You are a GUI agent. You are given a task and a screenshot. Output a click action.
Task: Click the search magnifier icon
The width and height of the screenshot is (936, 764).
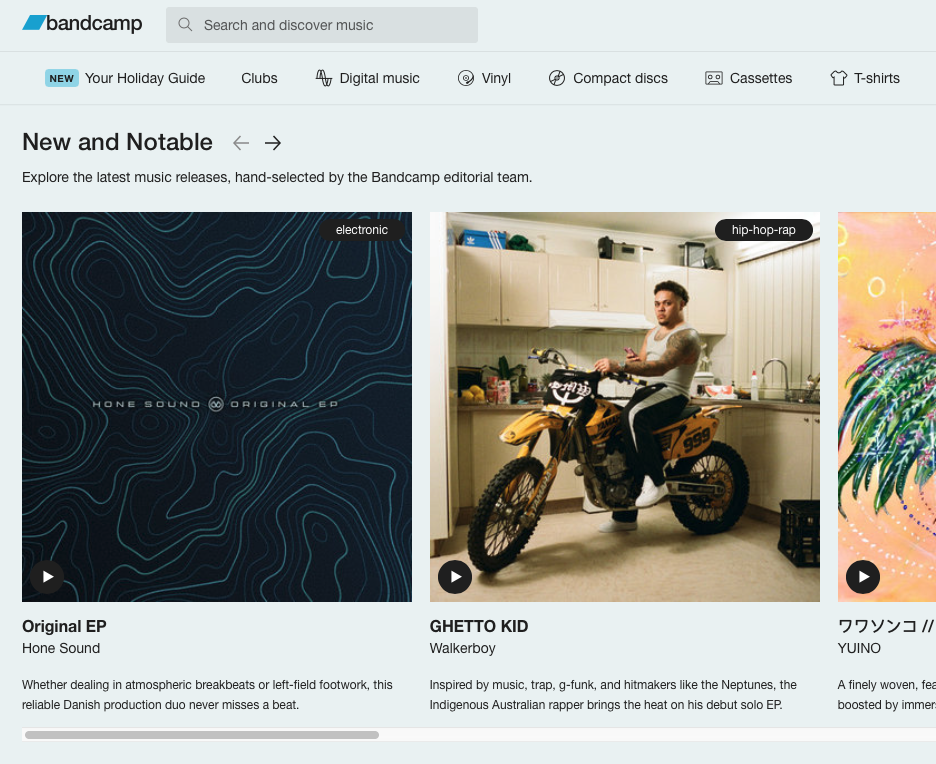[185, 25]
